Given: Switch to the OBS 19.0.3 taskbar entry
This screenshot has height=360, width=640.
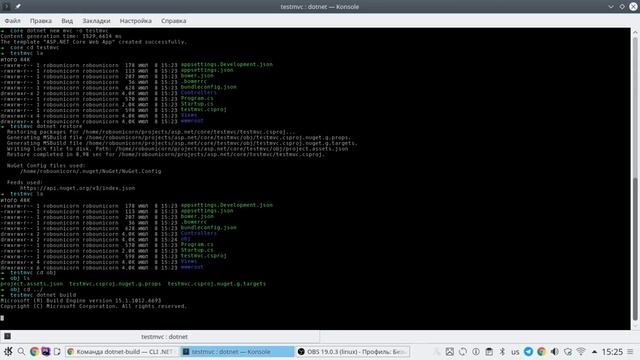Looking at the screenshot, I should coord(353,351).
